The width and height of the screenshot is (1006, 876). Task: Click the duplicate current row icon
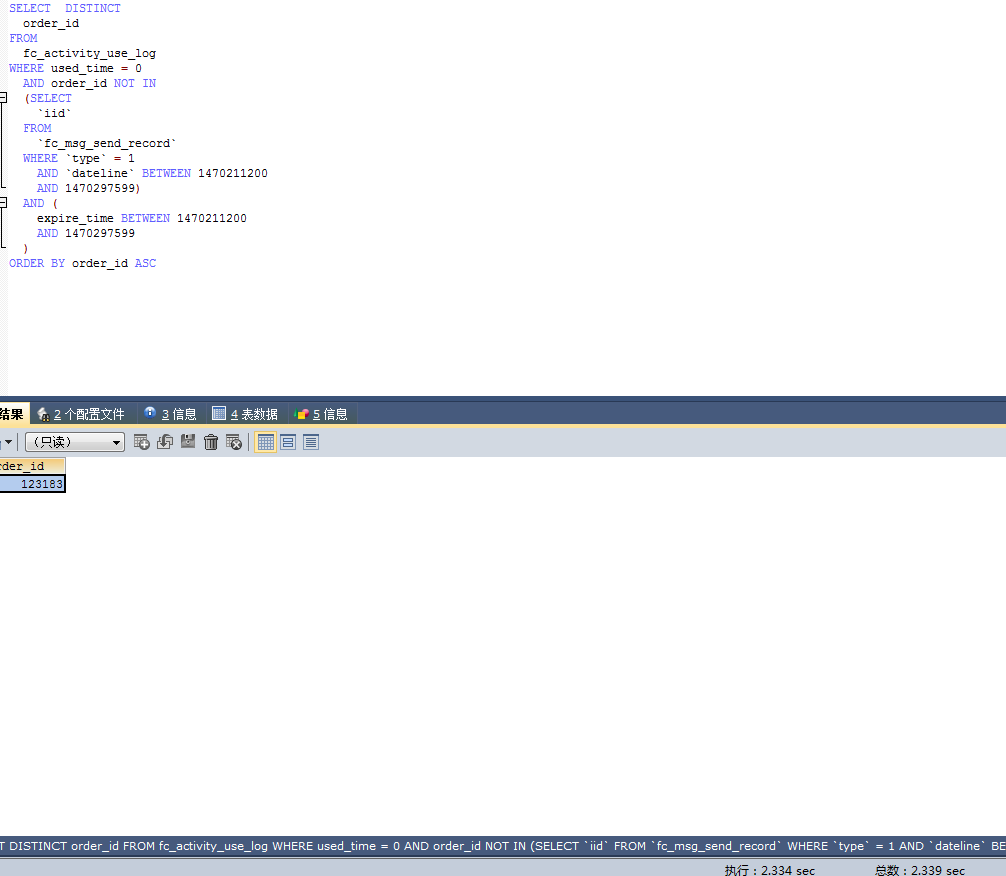(x=165, y=442)
